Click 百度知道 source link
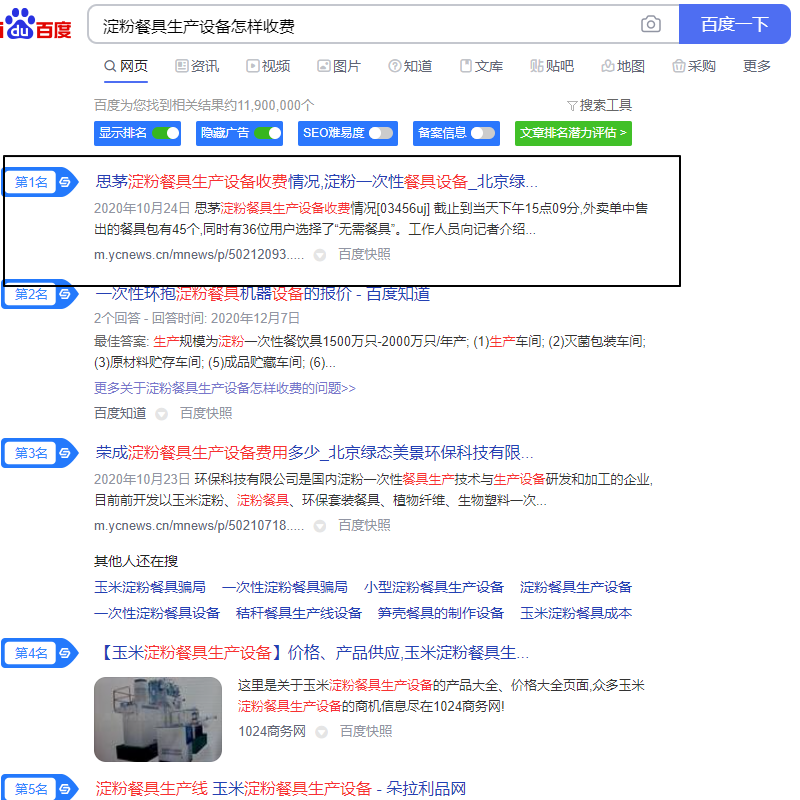This screenshot has height=800, width=800. [120, 413]
